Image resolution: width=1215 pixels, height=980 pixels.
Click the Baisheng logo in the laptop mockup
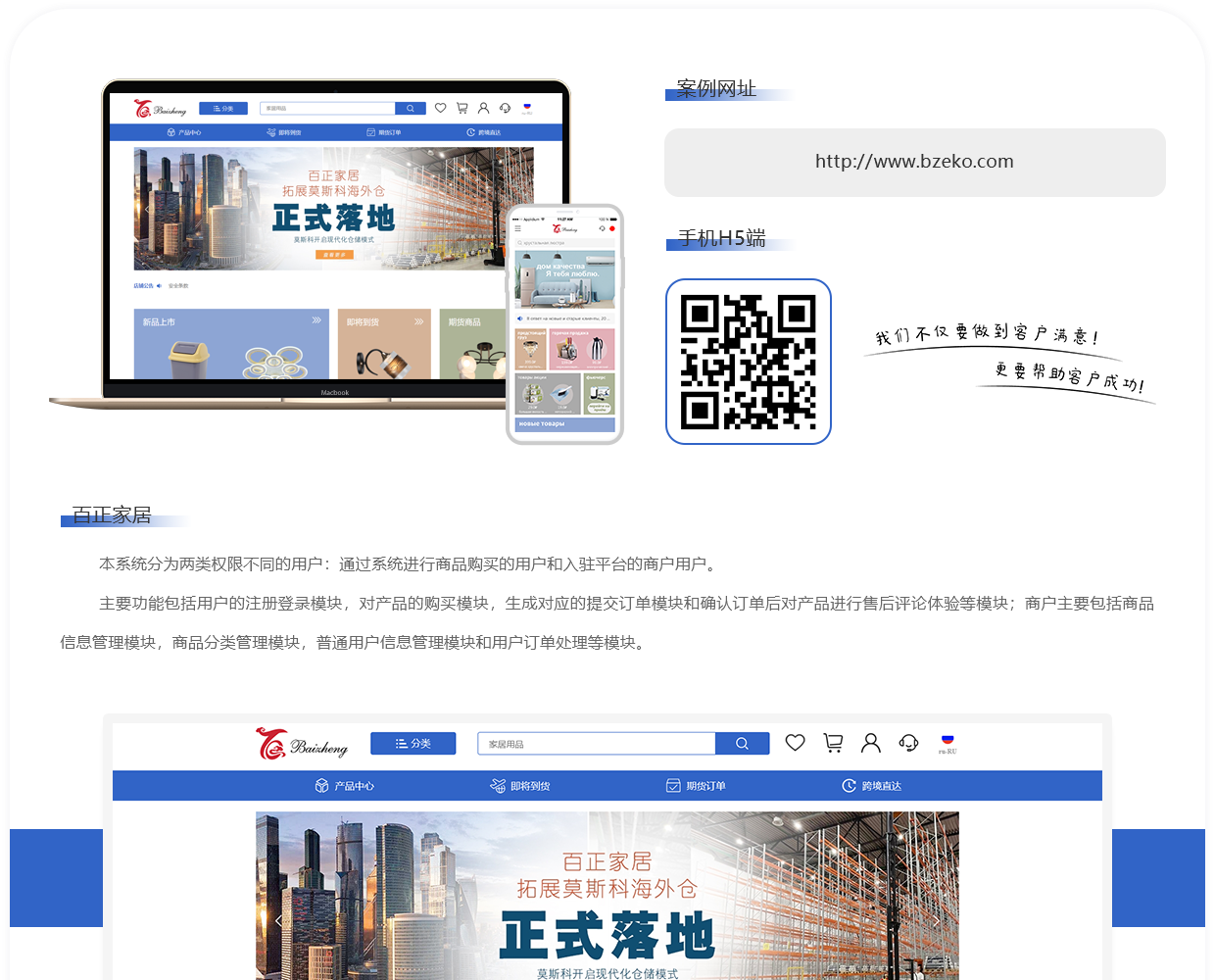(x=160, y=109)
